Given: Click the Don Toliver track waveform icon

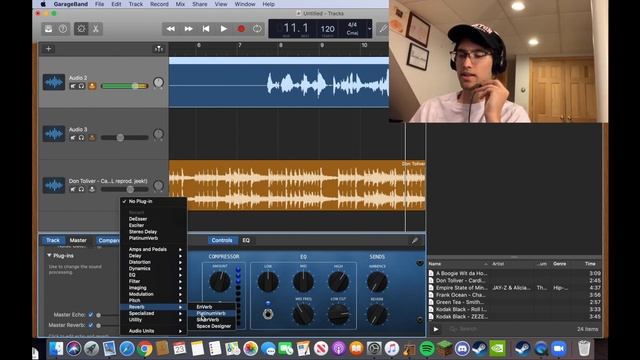Looking at the screenshot, I should (x=54, y=185).
